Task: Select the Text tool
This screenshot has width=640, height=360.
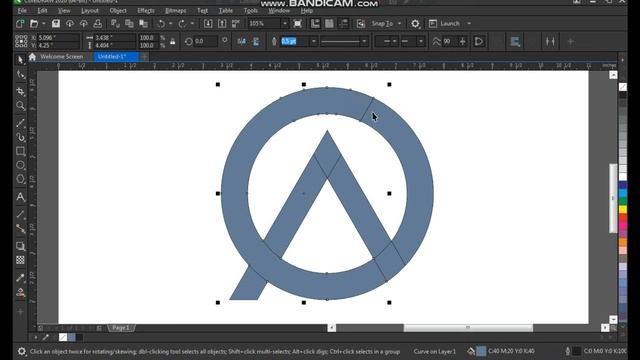Action: coord(20,197)
